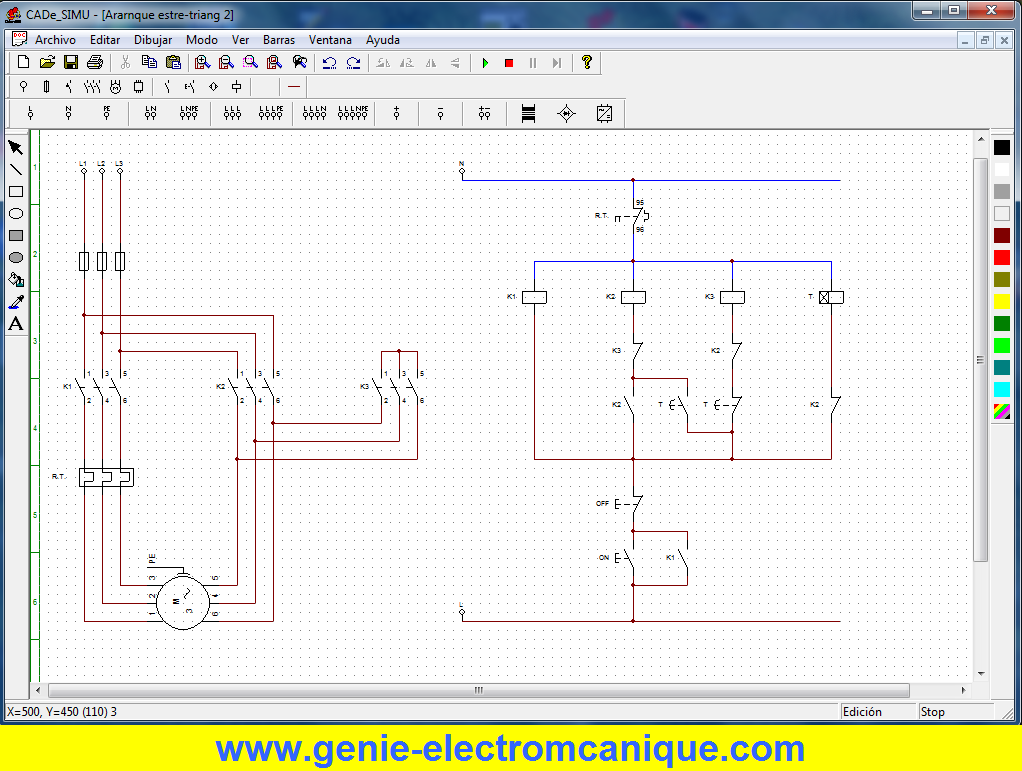Screen dimensions: 1022x771
Task: Click the Undo arrow icon
Action: (x=329, y=63)
